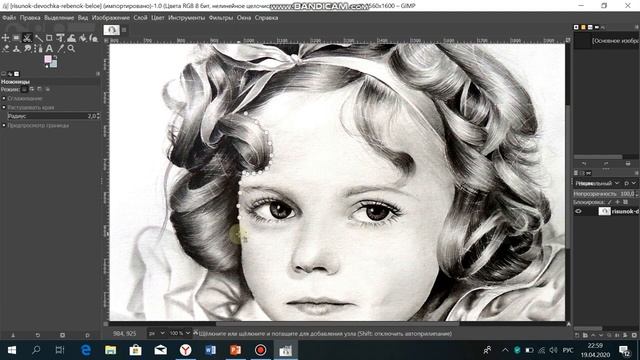Select the Rectangle Select tool
This screenshot has width=640, height=360.
click(x=16, y=38)
